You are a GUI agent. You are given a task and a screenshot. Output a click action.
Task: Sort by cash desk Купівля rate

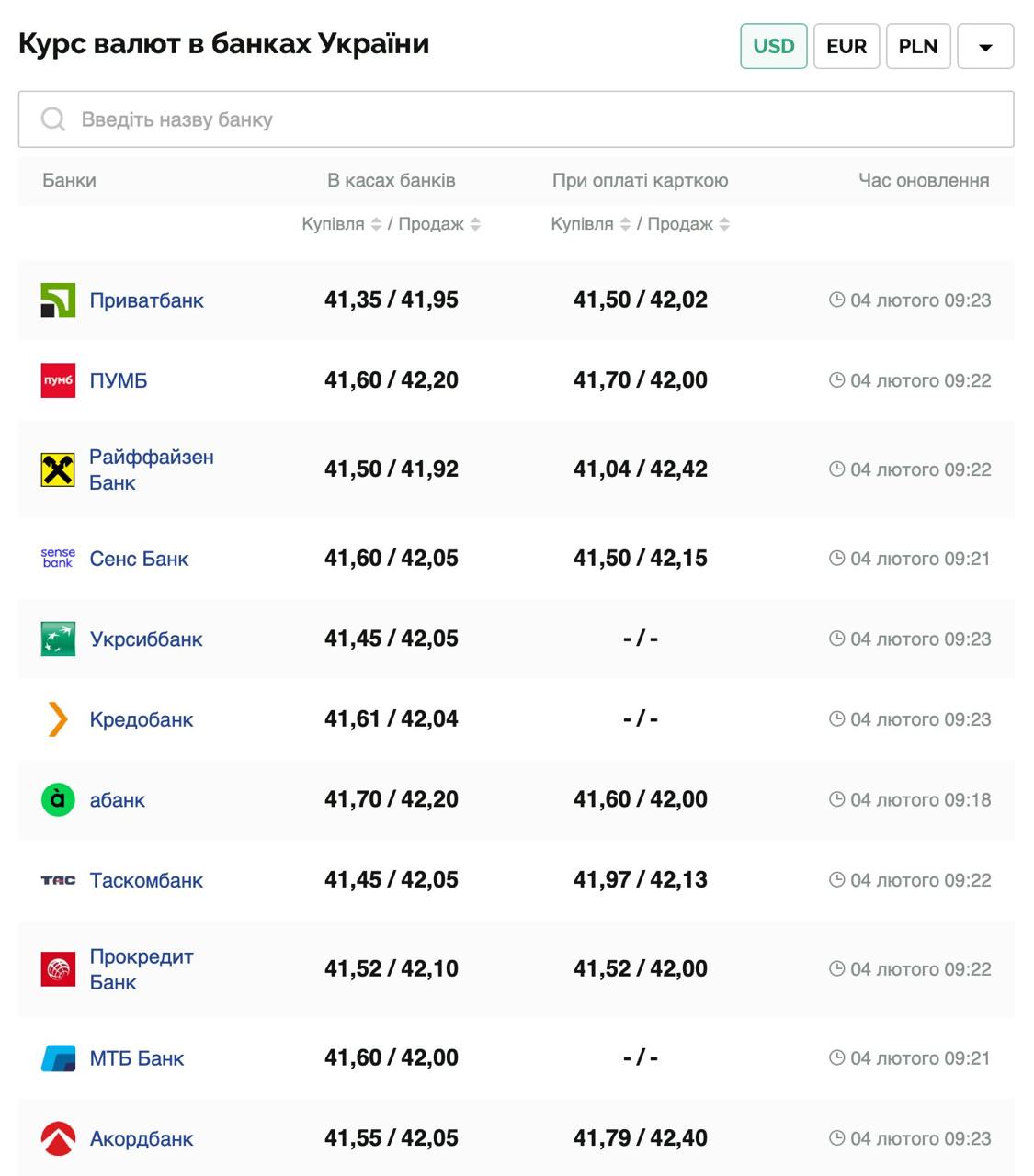[x=376, y=224]
